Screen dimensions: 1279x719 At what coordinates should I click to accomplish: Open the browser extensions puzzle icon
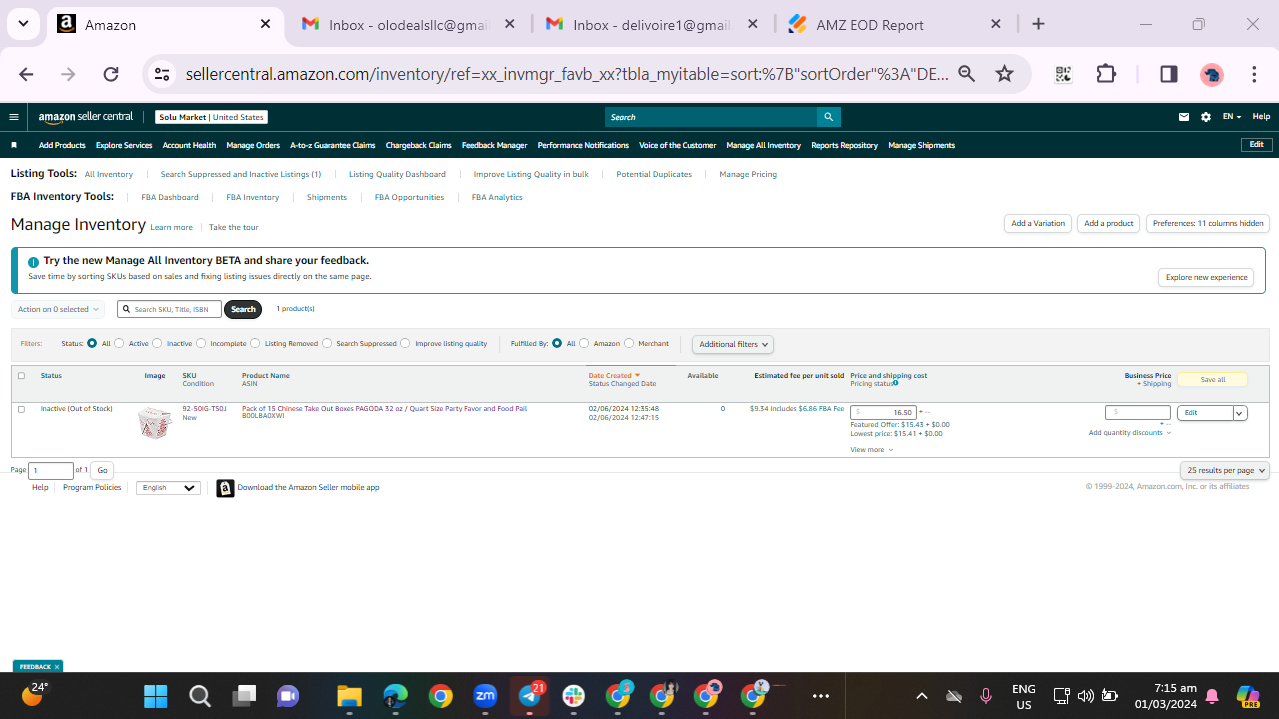point(1106,74)
